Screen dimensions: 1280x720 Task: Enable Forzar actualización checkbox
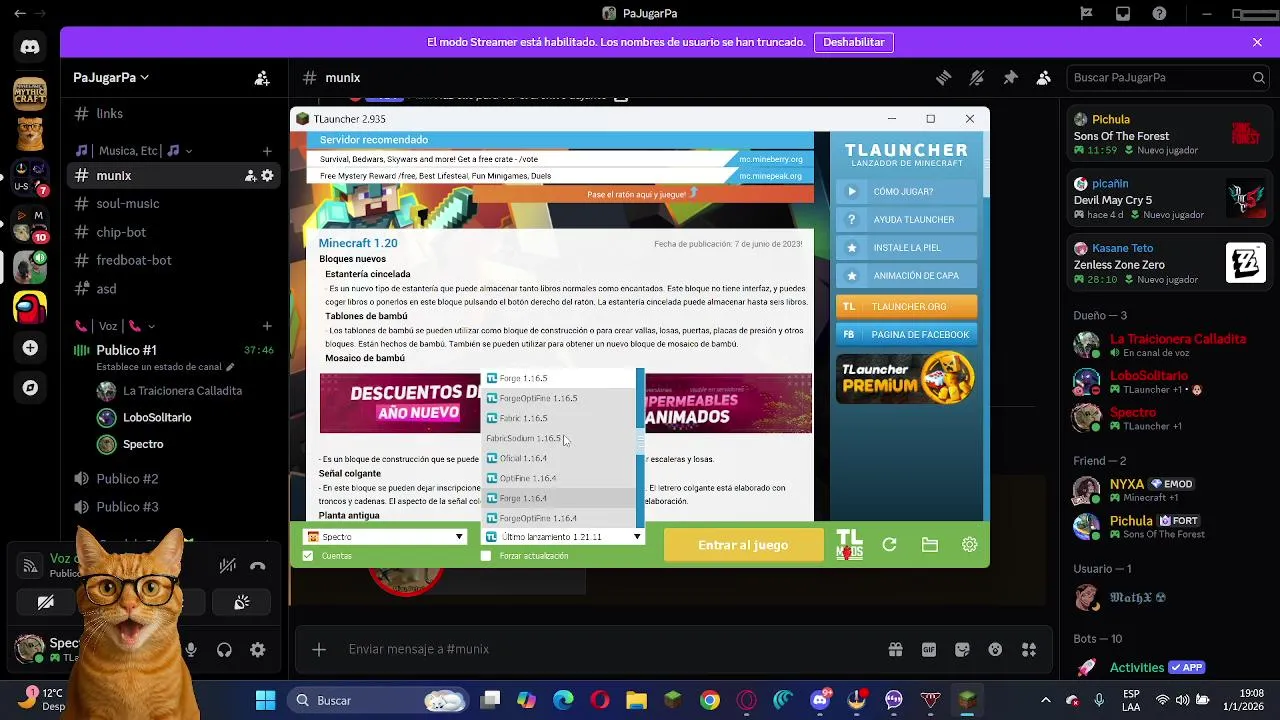486,556
